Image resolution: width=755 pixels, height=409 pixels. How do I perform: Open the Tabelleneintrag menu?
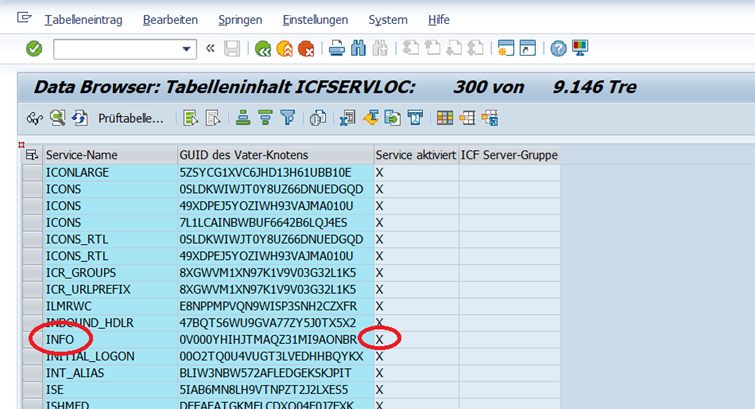point(84,20)
